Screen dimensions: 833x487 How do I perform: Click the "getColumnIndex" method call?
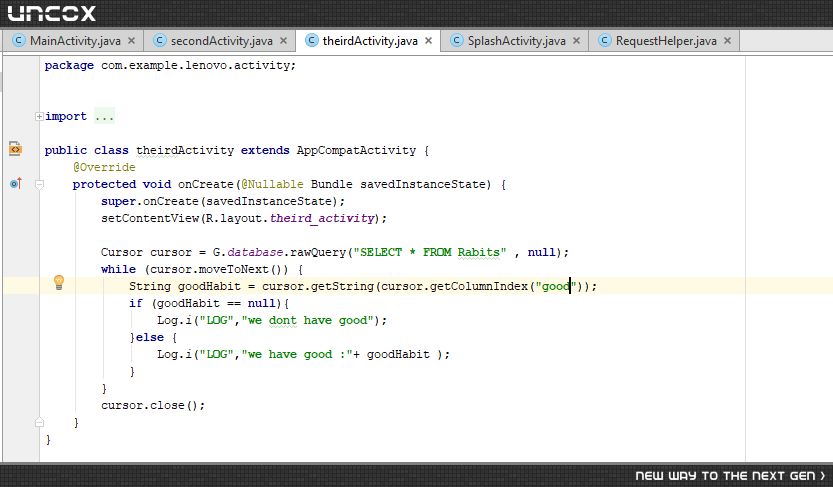click(479, 286)
